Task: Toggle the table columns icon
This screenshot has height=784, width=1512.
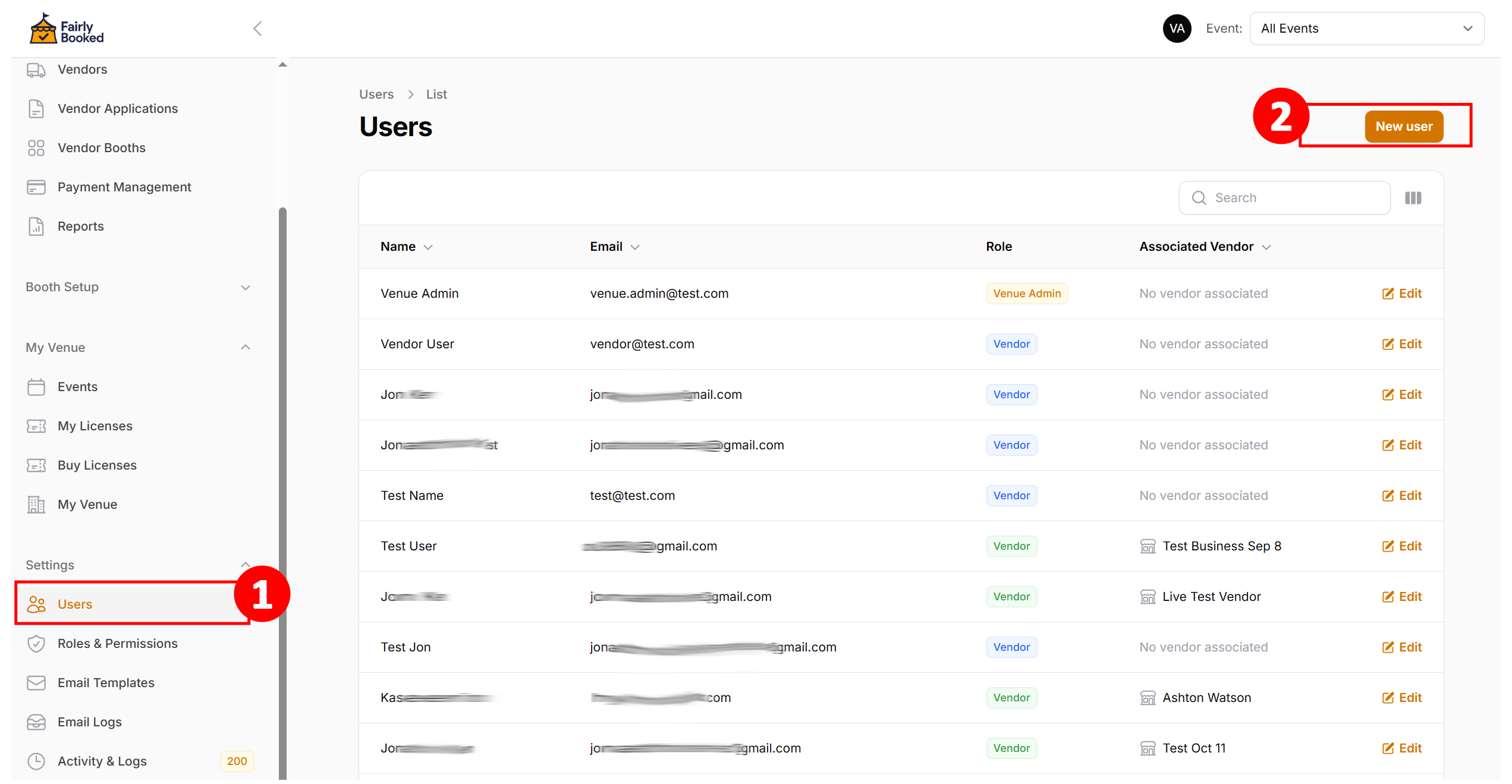Action: tap(1413, 198)
